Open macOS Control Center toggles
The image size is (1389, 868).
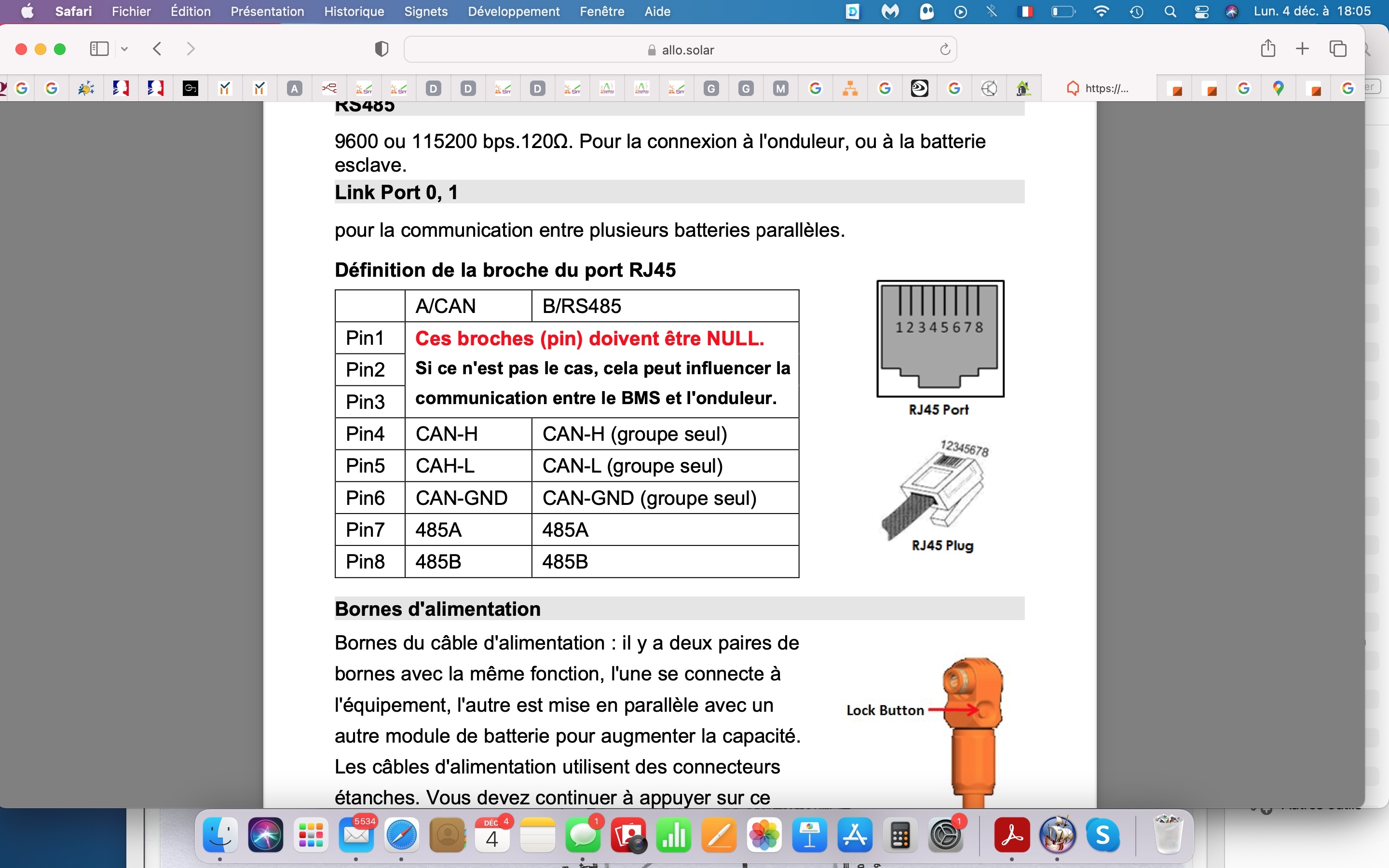[x=1201, y=12]
